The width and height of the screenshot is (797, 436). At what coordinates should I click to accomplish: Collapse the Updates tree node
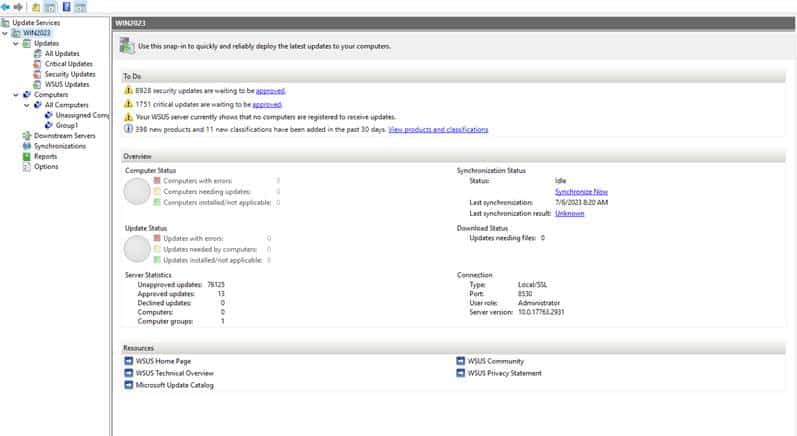tap(16, 44)
